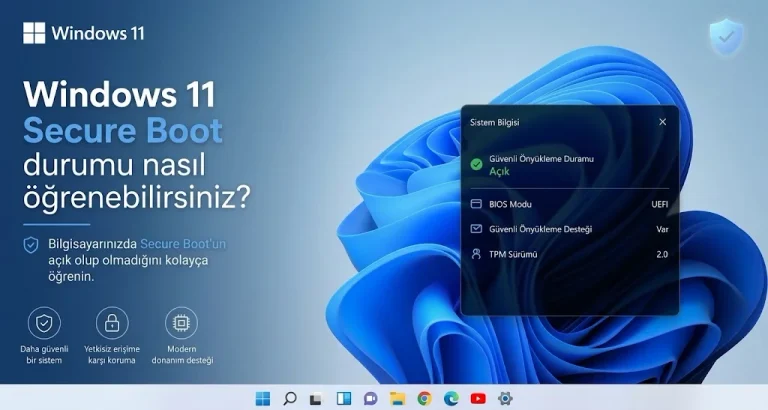Open the Widgets panel icon in taskbar
Image resolution: width=768 pixels, height=410 pixels.
[343, 398]
